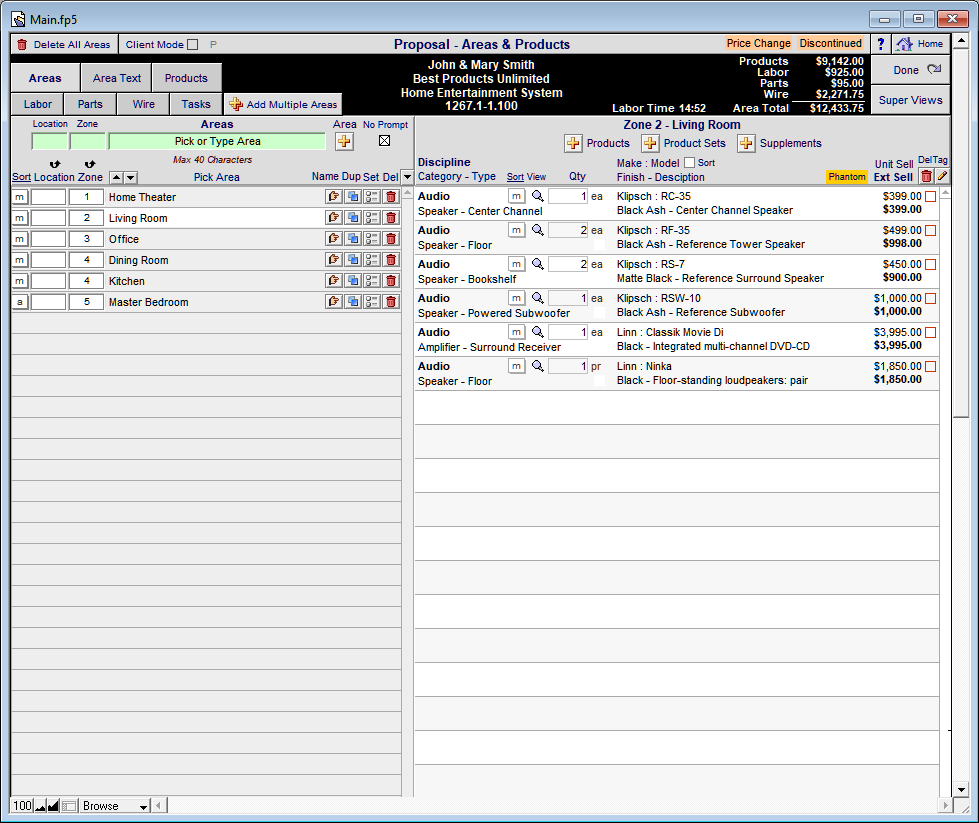This screenshot has width=979, height=823.
Task: Delete the Home Theater area
Action: tap(391, 197)
